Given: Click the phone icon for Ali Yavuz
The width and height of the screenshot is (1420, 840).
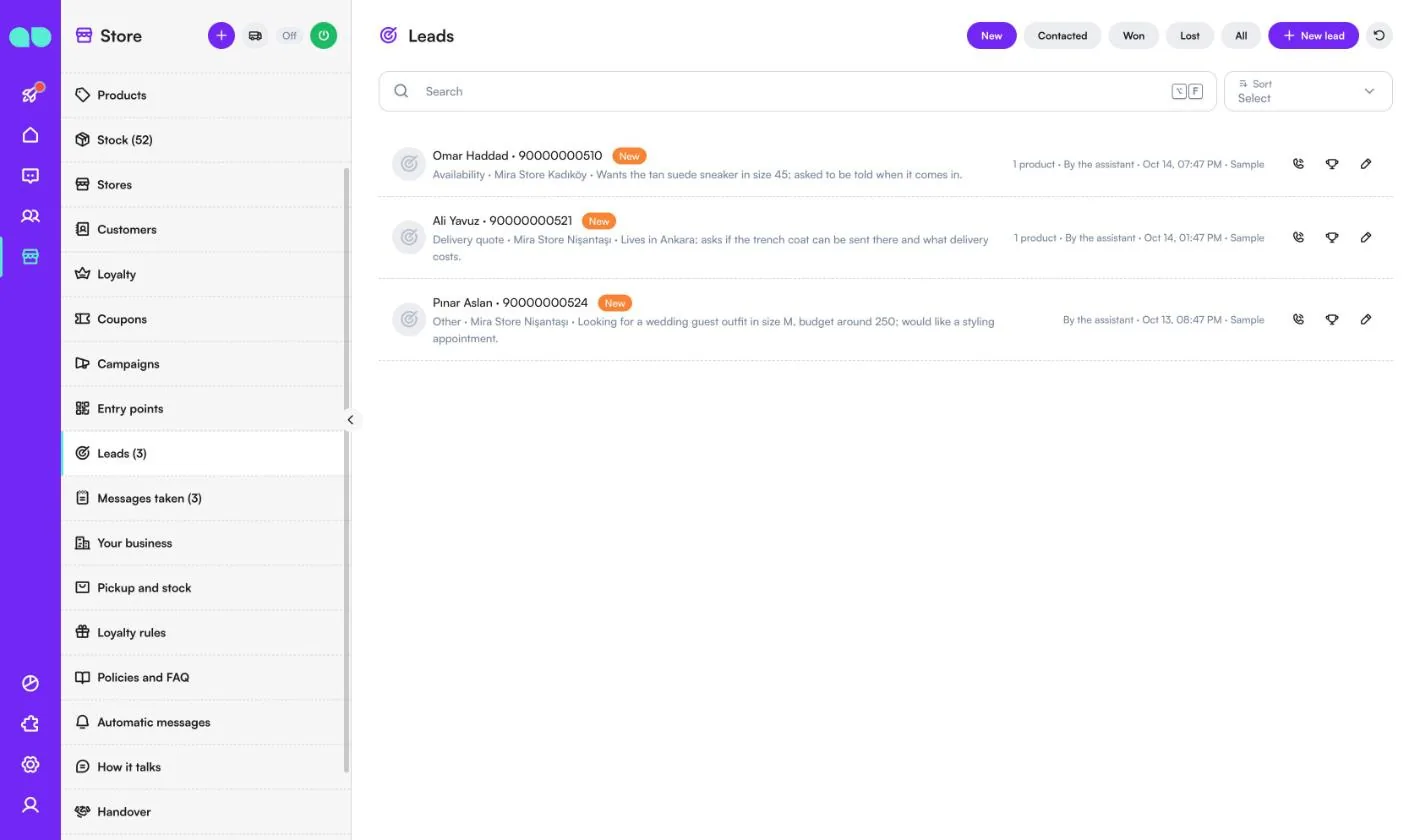Looking at the screenshot, I should (1298, 238).
